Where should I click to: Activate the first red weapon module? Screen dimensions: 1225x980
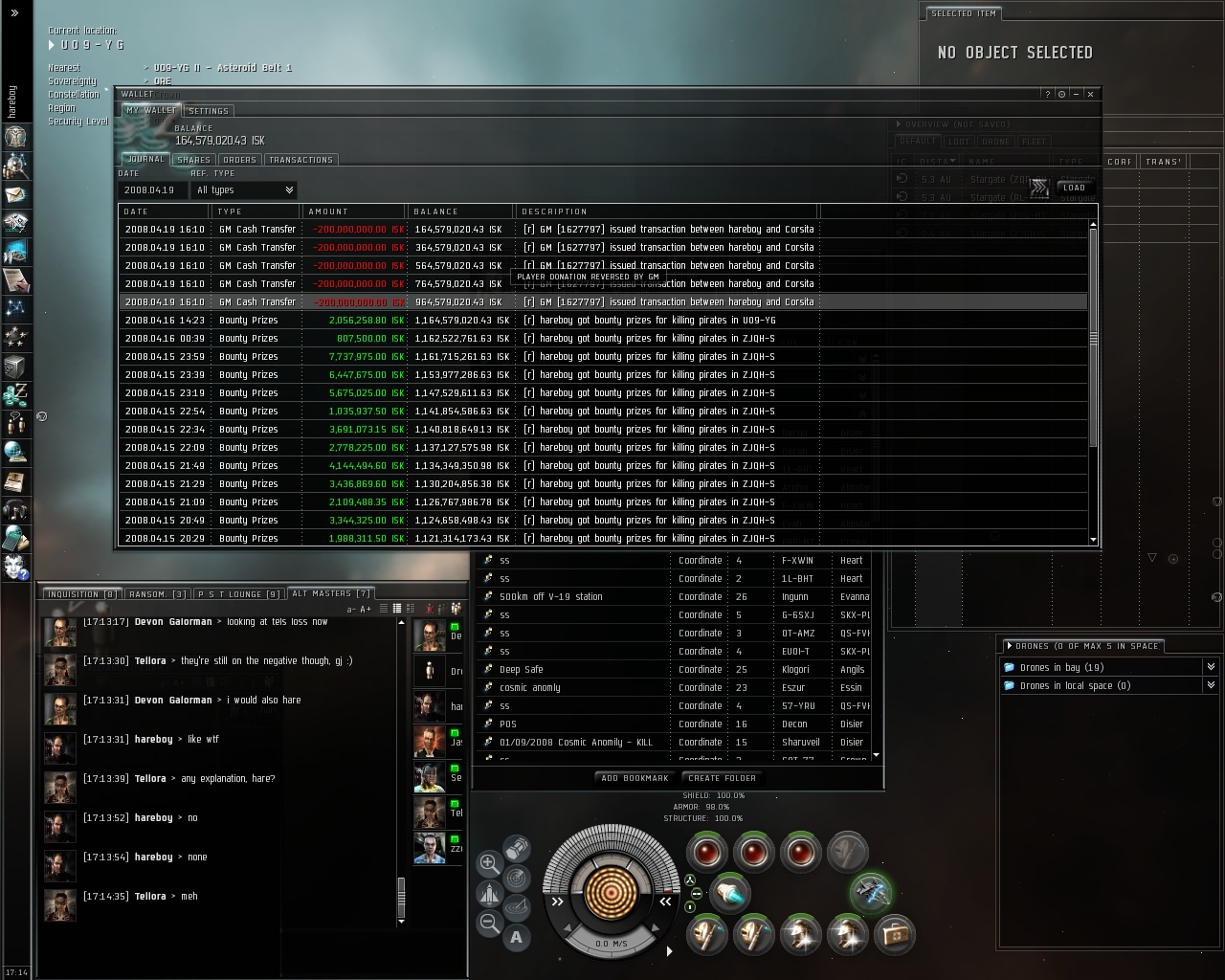(x=708, y=851)
